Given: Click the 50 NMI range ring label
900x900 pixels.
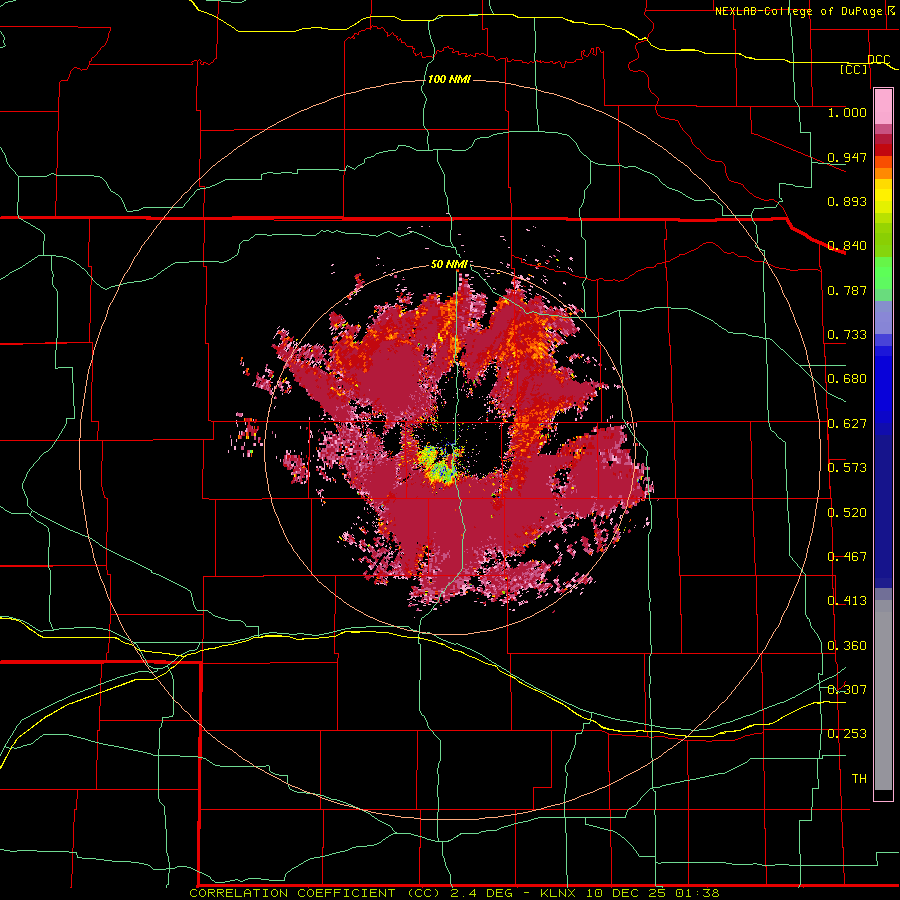Looking at the screenshot, I should 449,264.
